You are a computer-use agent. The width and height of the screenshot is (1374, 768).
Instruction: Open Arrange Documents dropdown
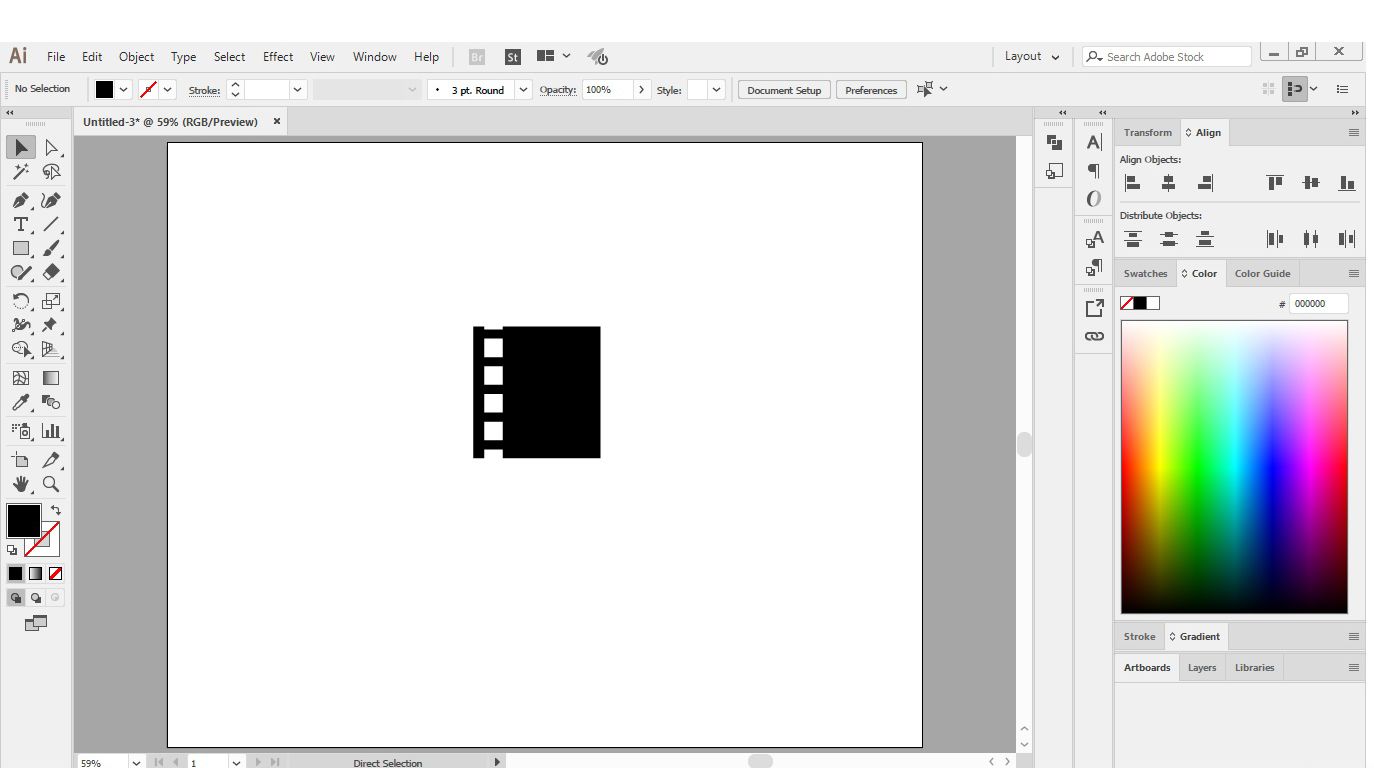point(554,57)
